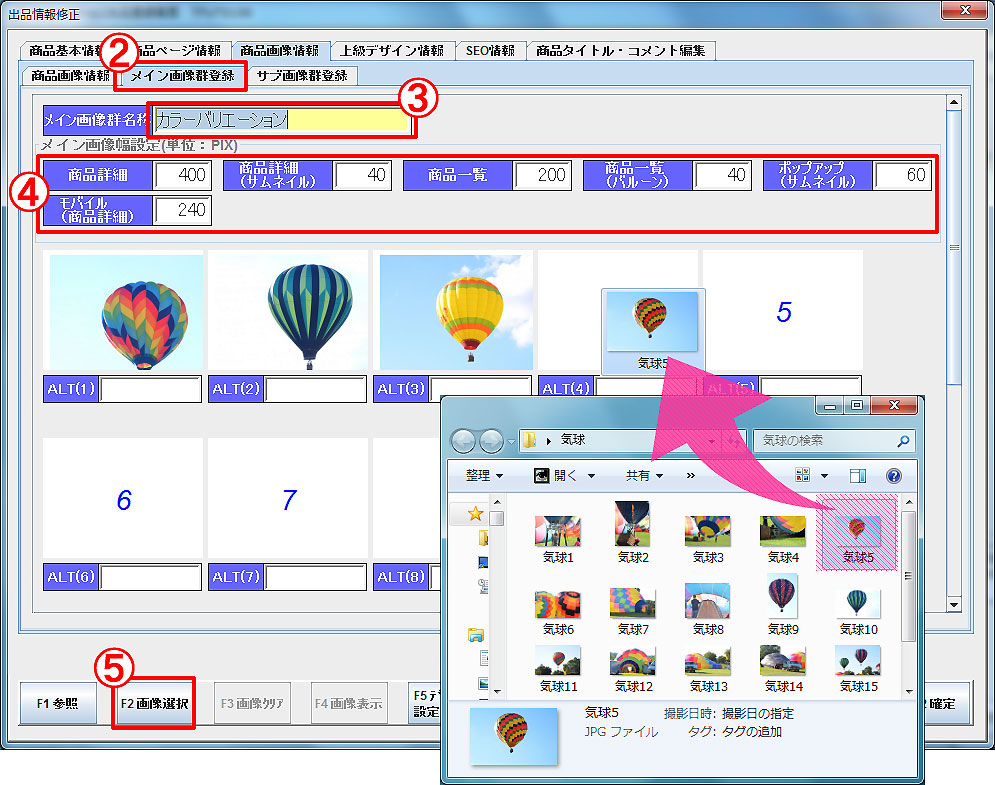Show hidden toolbar items via » chevron

pyautogui.click(x=690, y=476)
